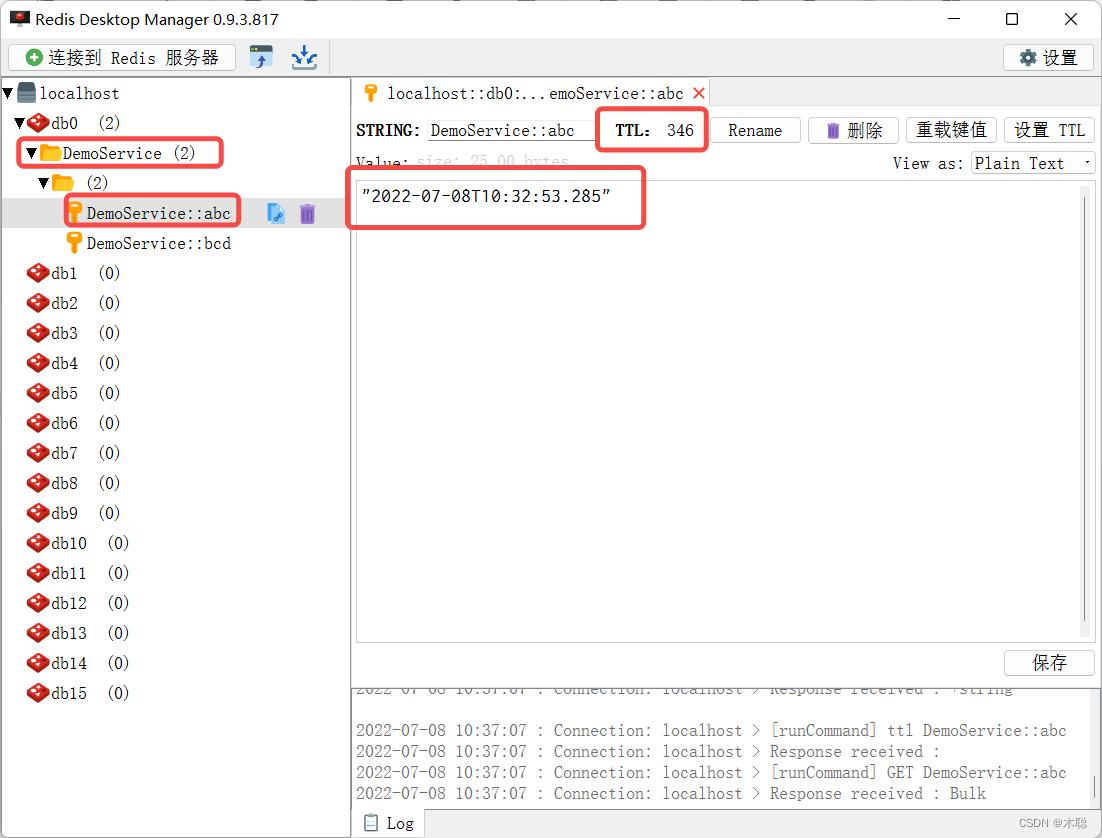Click the delete key button with trash icon

pos(853,130)
